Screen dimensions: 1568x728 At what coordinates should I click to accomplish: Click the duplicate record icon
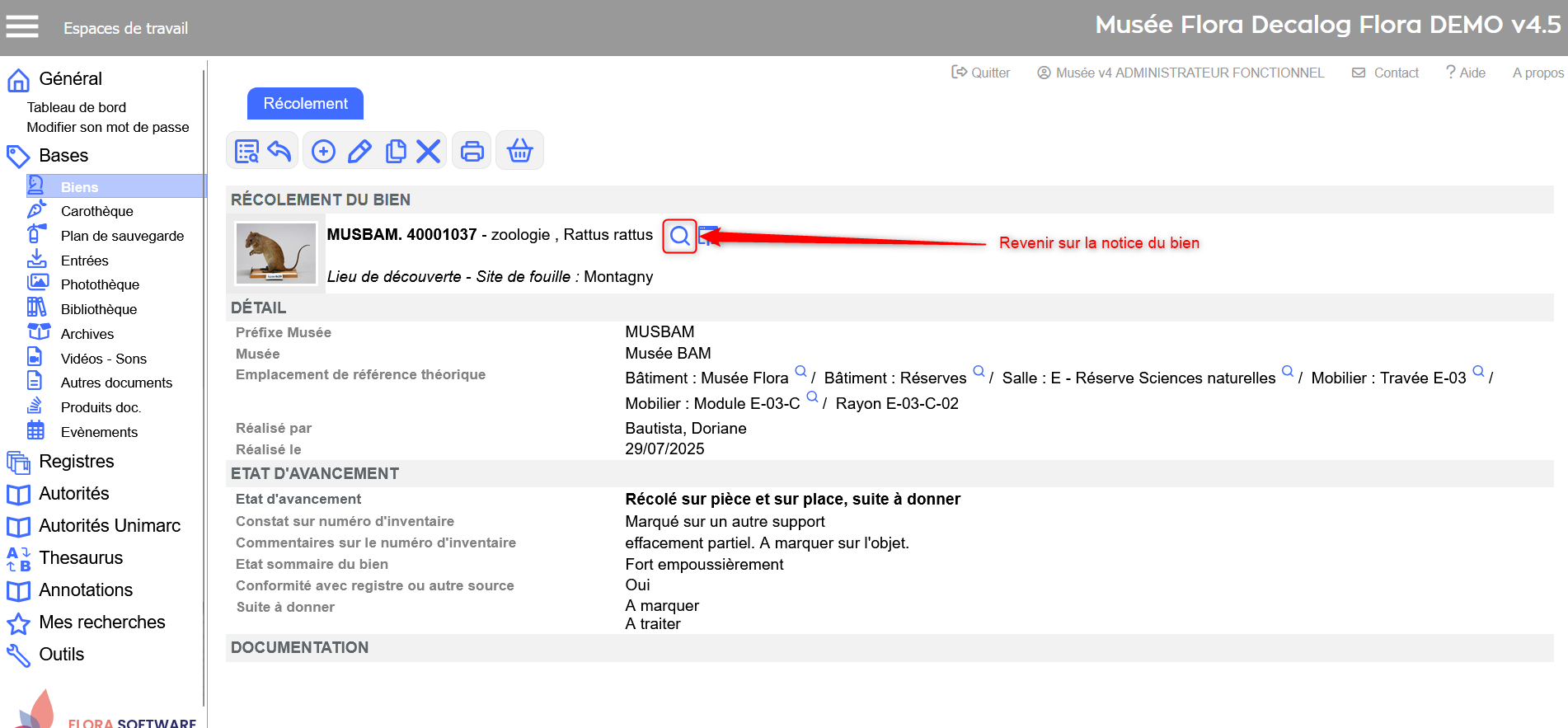tap(396, 151)
